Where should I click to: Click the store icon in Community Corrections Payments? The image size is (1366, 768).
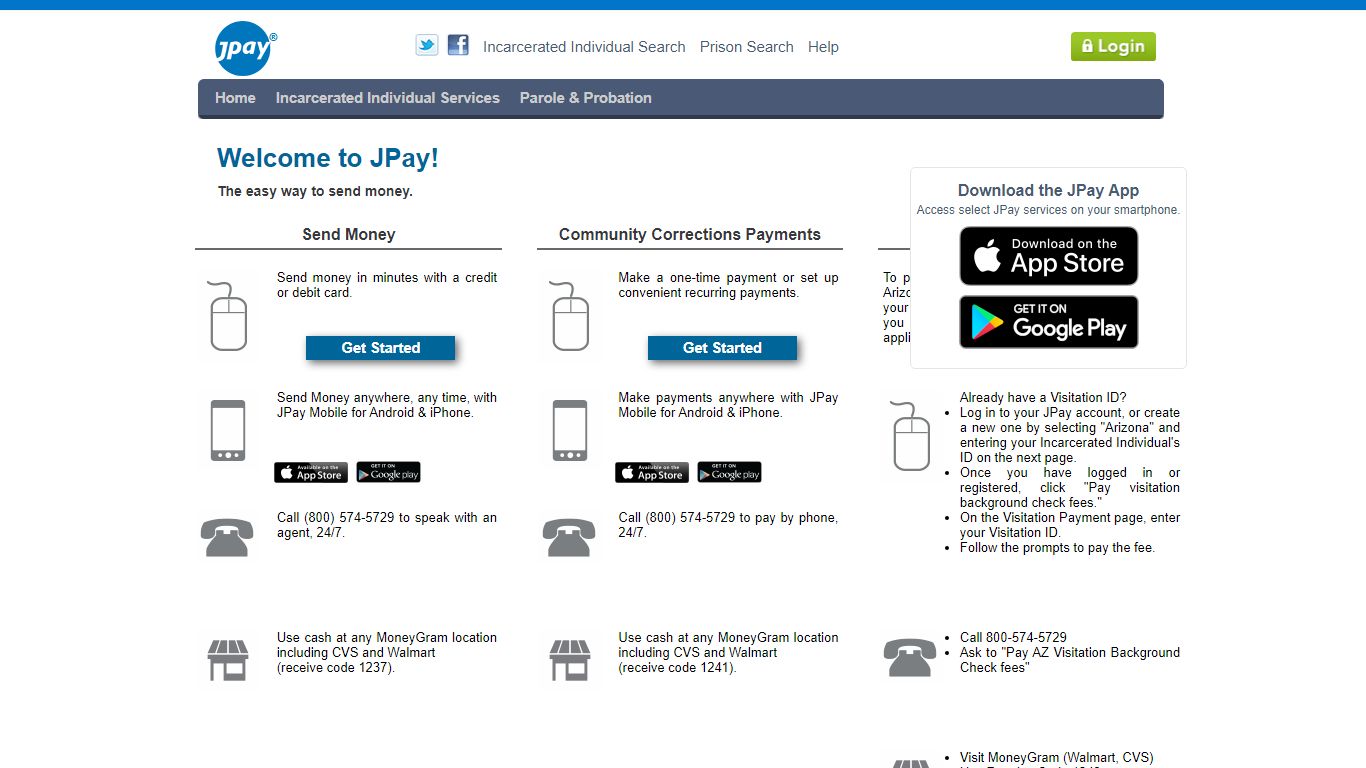click(x=570, y=660)
